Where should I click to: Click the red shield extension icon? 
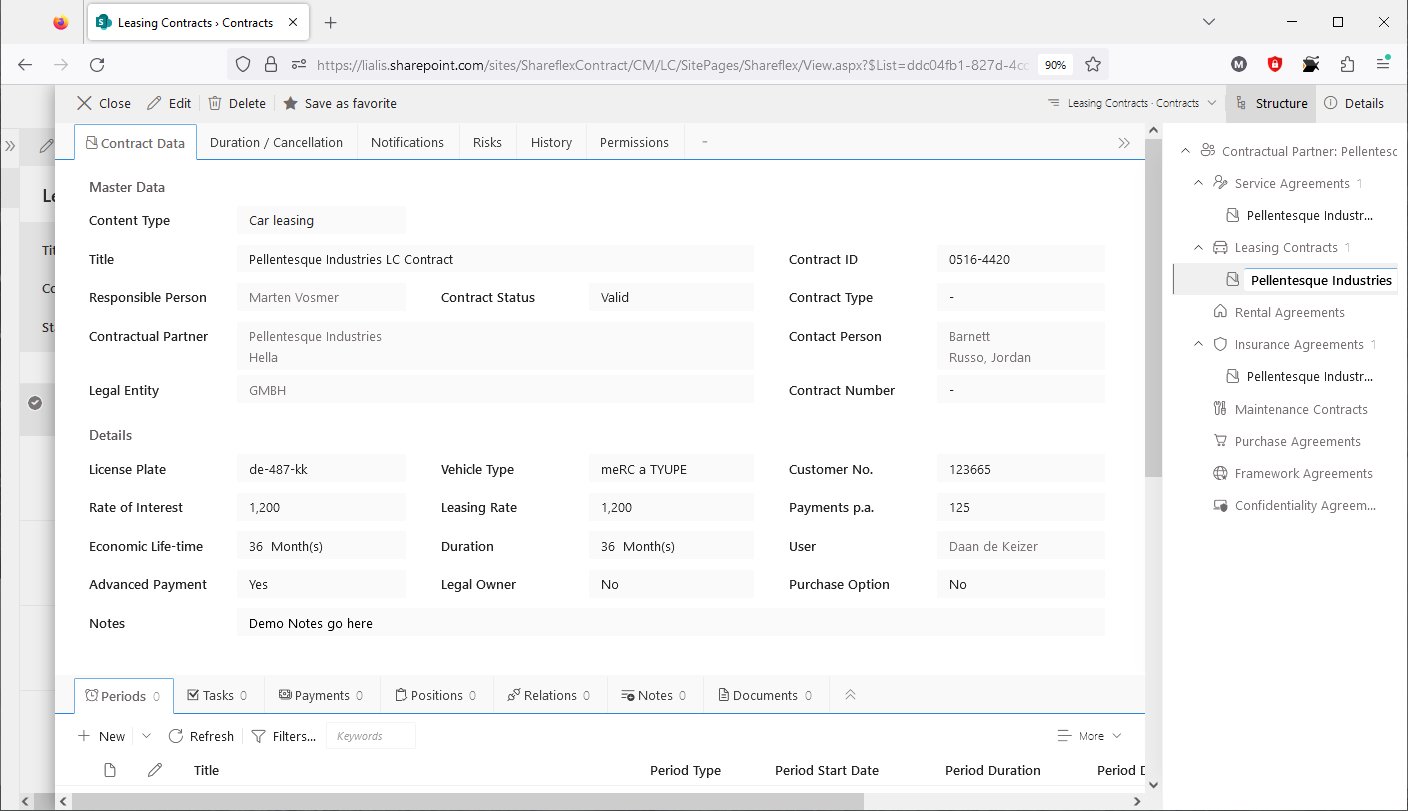[x=1275, y=64]
